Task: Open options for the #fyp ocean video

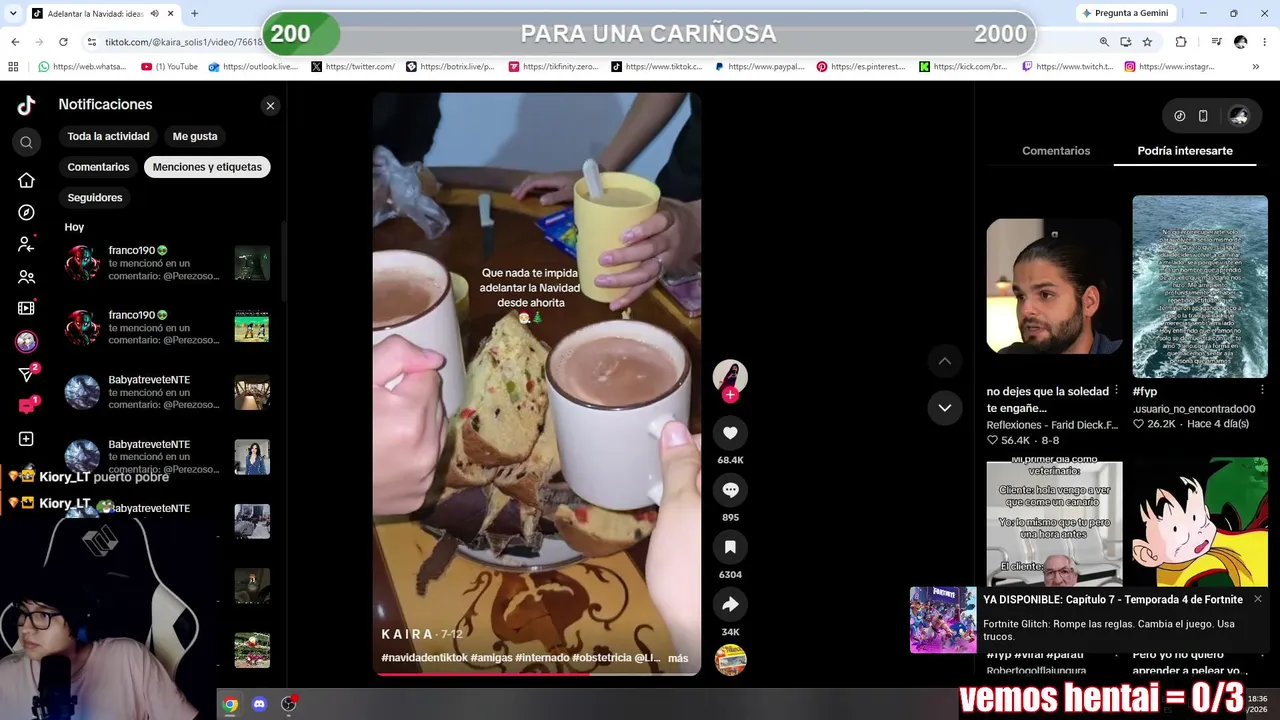Action: coord(1262,391)
